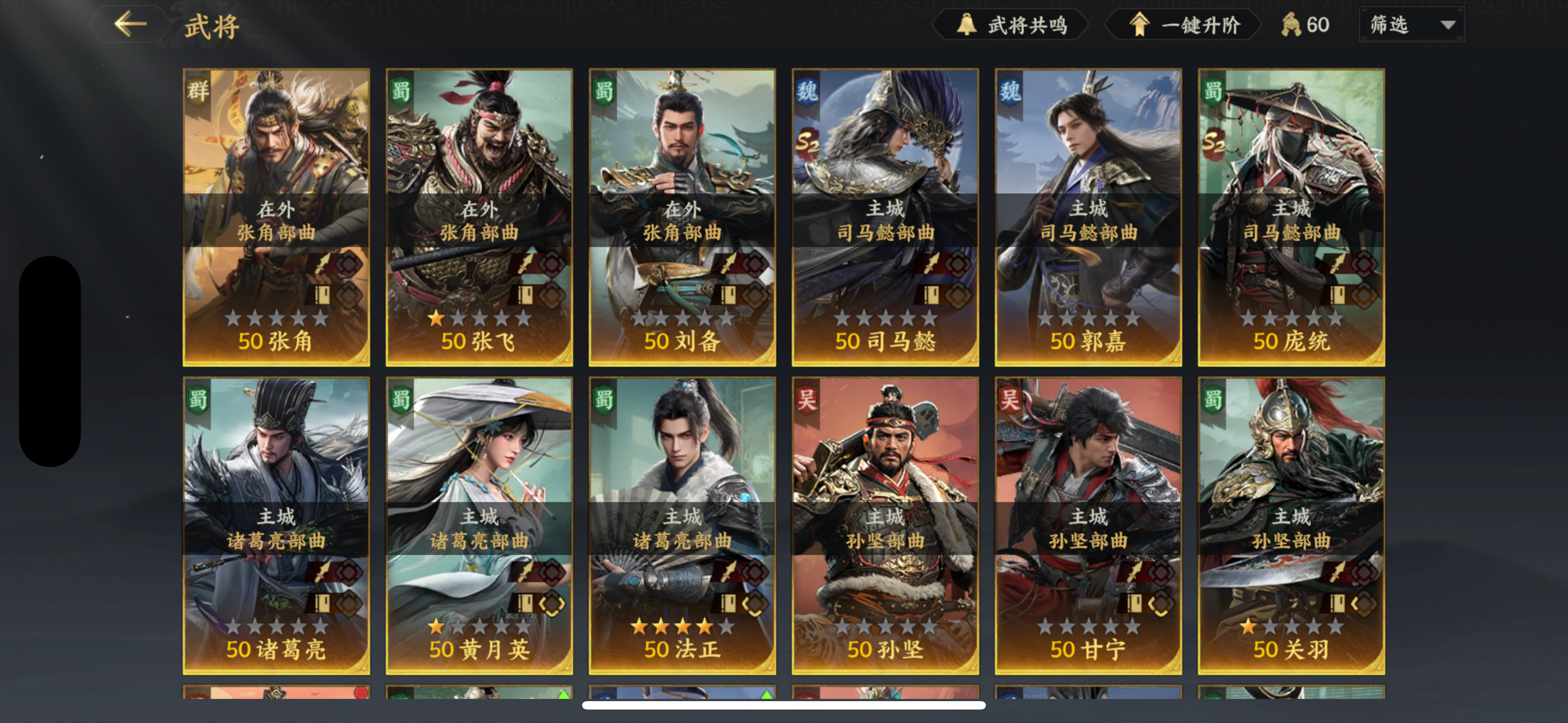Viewport: 1568px width, 723px height.
Task: Open 武将共鸣 bell icon
Action: pos(967,25)
